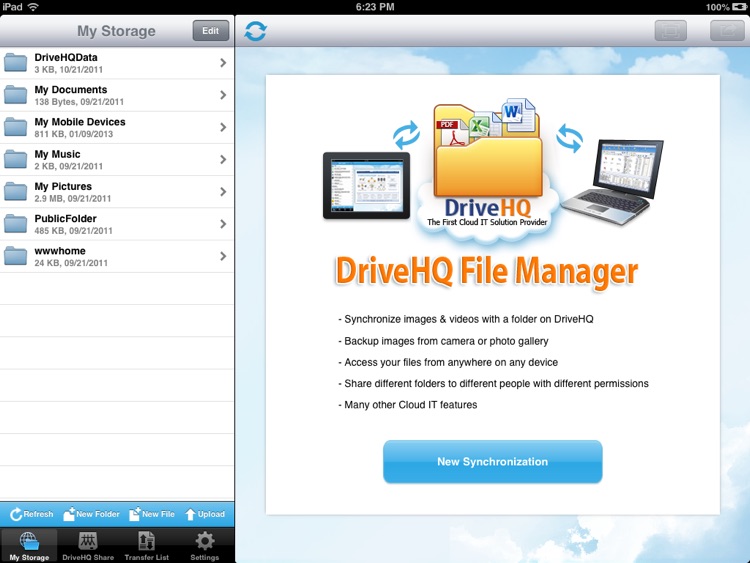
Task: Select the 'My Mobile Devices' name text
Action: [x=80, y=122]
